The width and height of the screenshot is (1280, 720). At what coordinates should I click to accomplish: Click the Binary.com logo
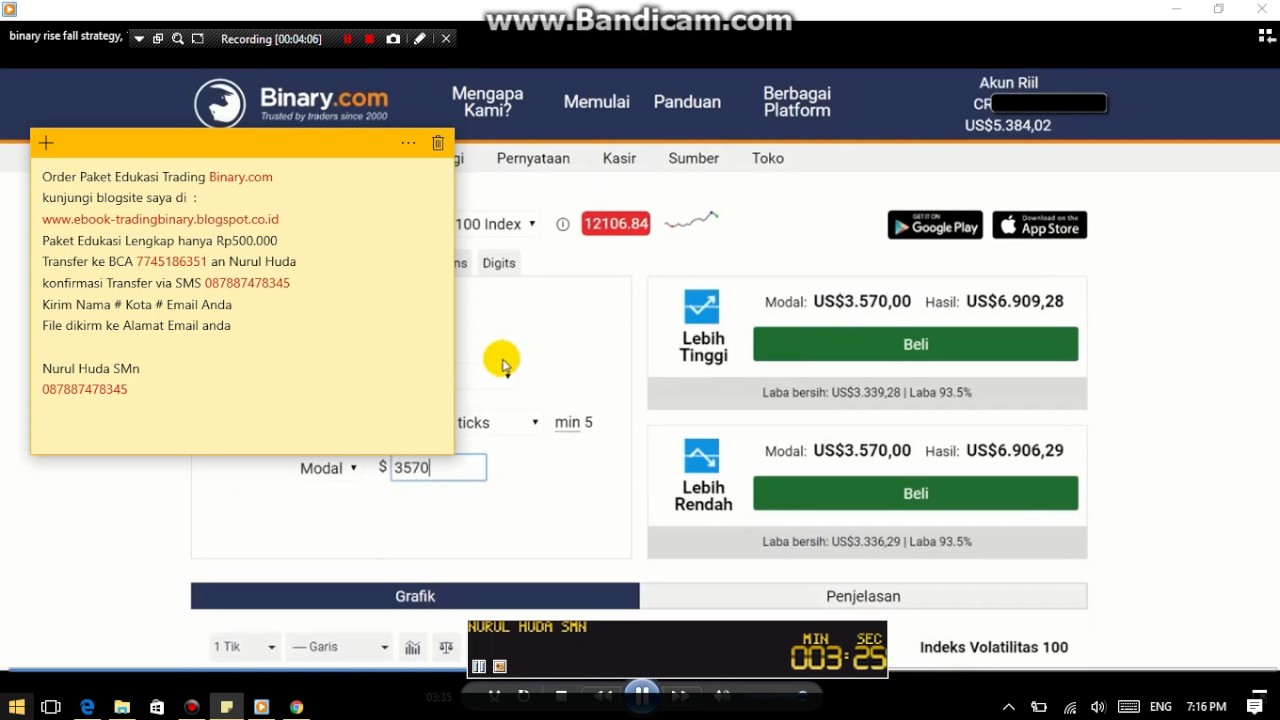[291, 103]
